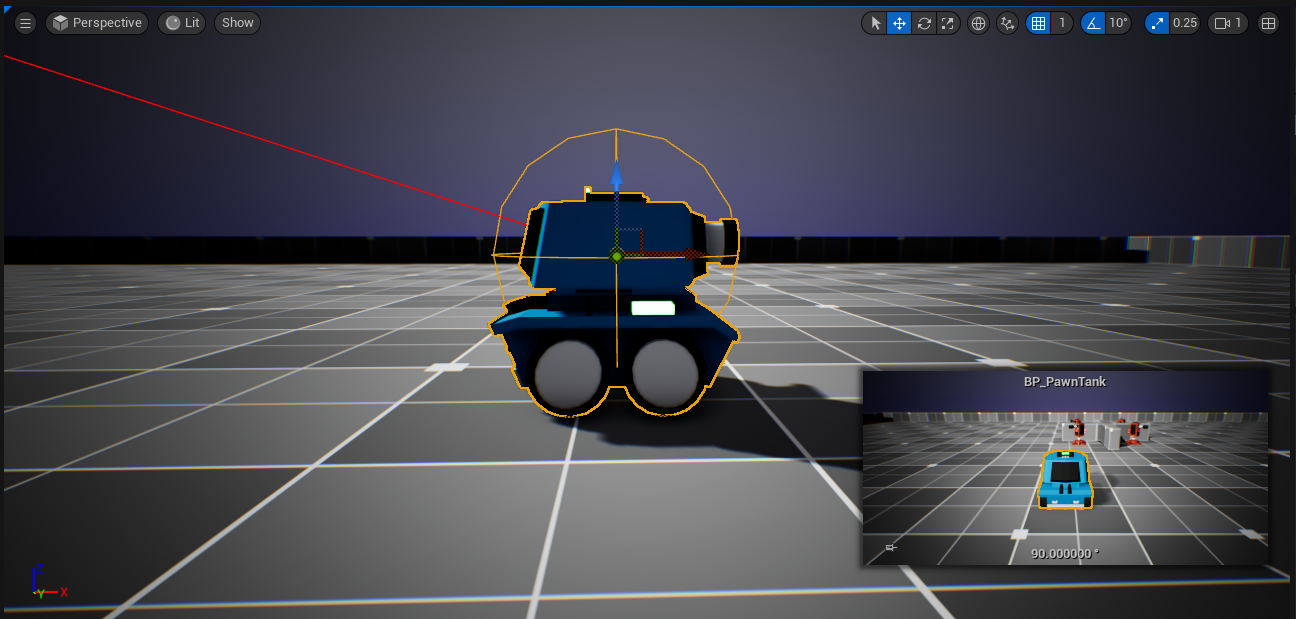Click the BP_PawnTank preview title
1296x619 pixels.
1065,382
